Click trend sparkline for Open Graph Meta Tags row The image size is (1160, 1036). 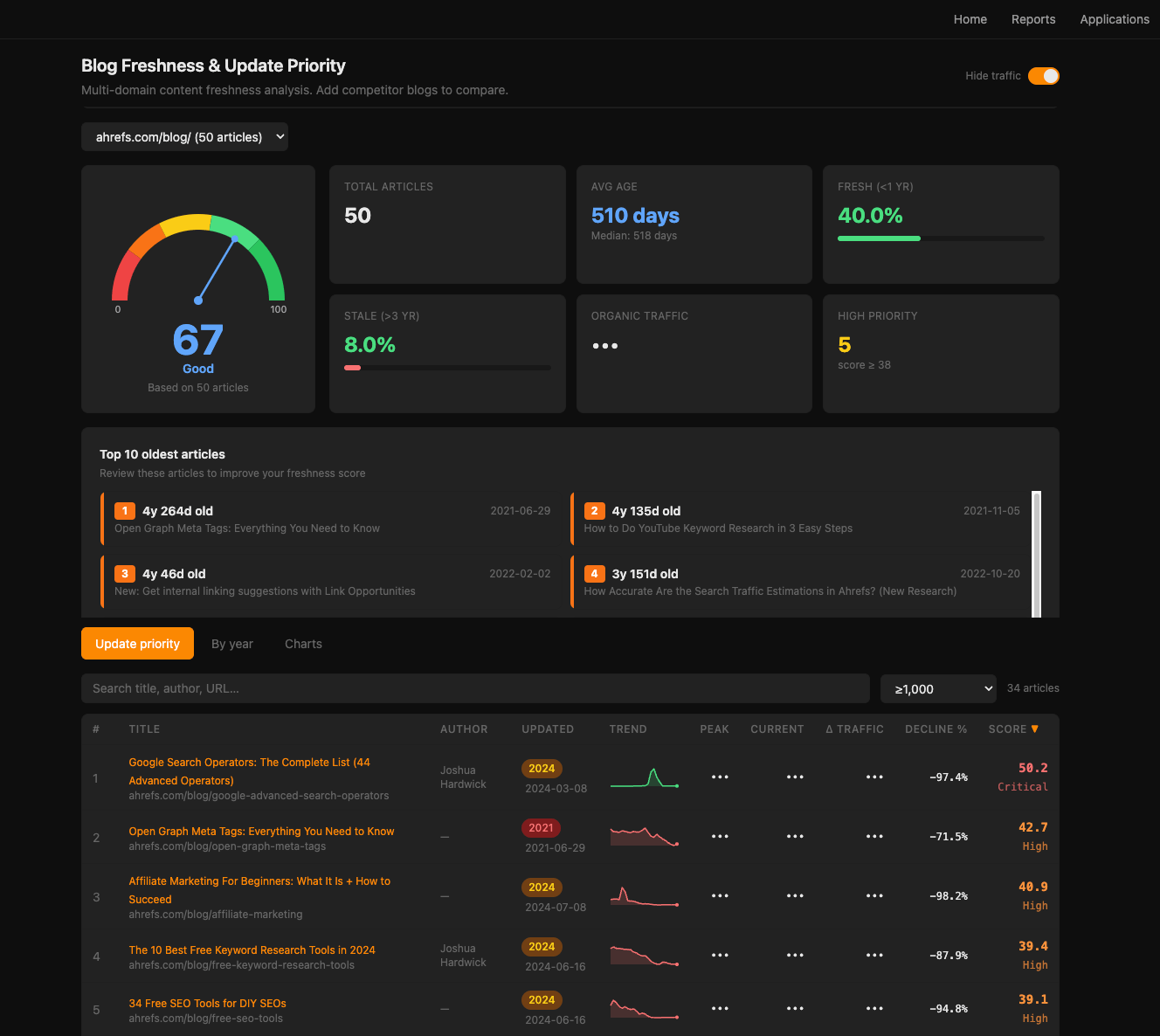[x=645, y=837]
